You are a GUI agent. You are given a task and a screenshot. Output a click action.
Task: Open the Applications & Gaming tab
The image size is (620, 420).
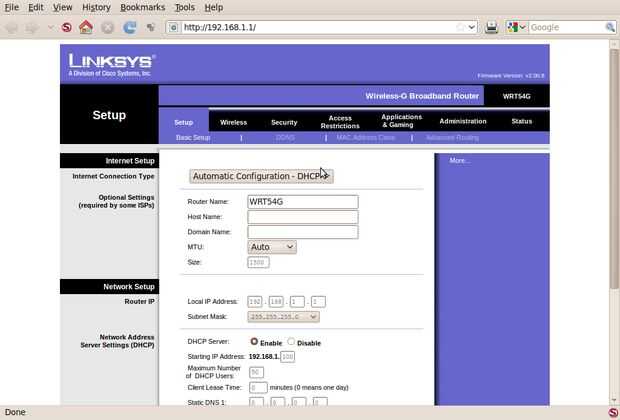[x=401, y=121]
